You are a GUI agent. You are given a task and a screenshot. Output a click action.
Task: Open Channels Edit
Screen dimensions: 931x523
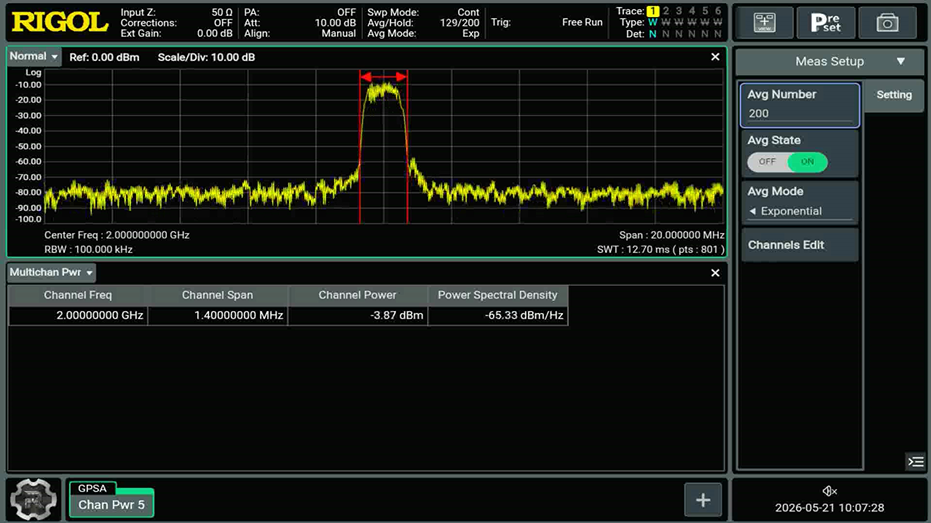point(799,245)
